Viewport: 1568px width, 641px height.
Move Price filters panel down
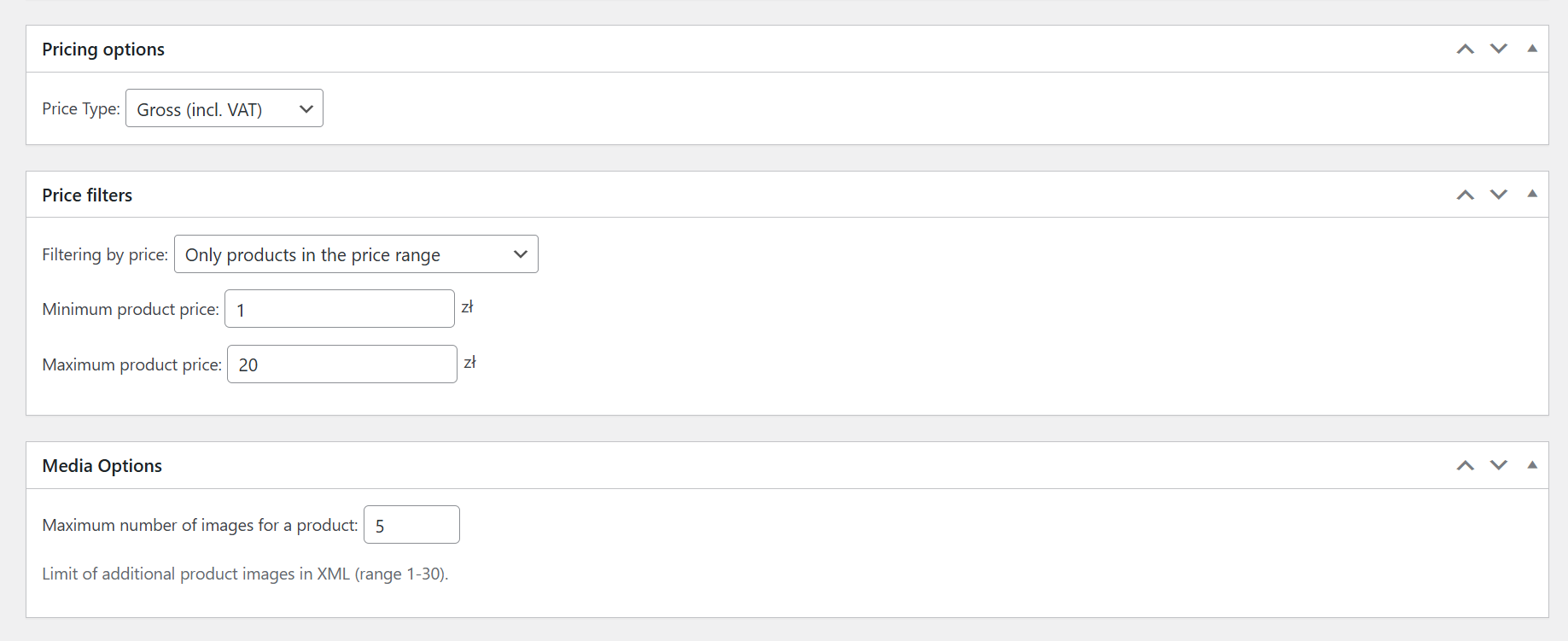point(1498,195)
